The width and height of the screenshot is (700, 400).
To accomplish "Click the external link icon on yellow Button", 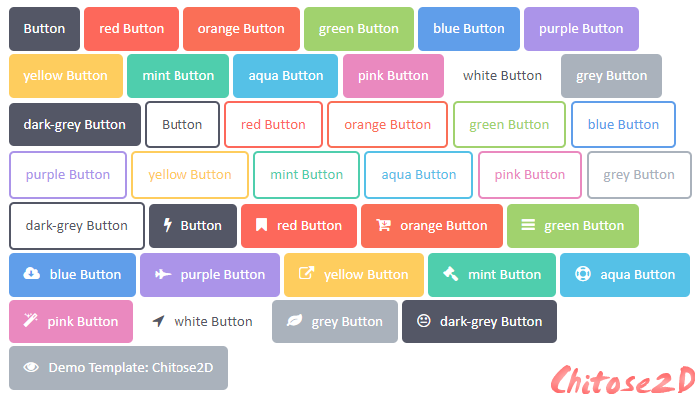I will 306,273.
